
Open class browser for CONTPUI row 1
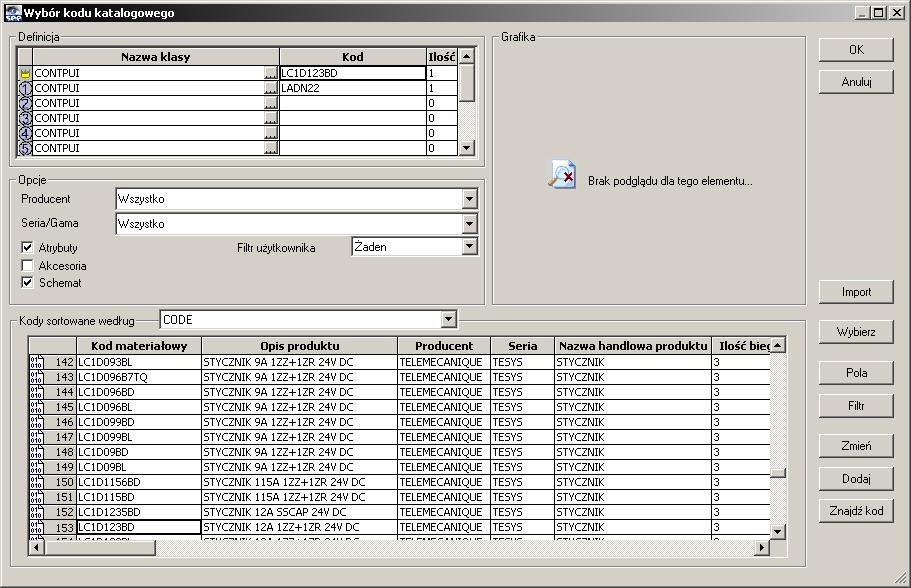tap(271, 88)
